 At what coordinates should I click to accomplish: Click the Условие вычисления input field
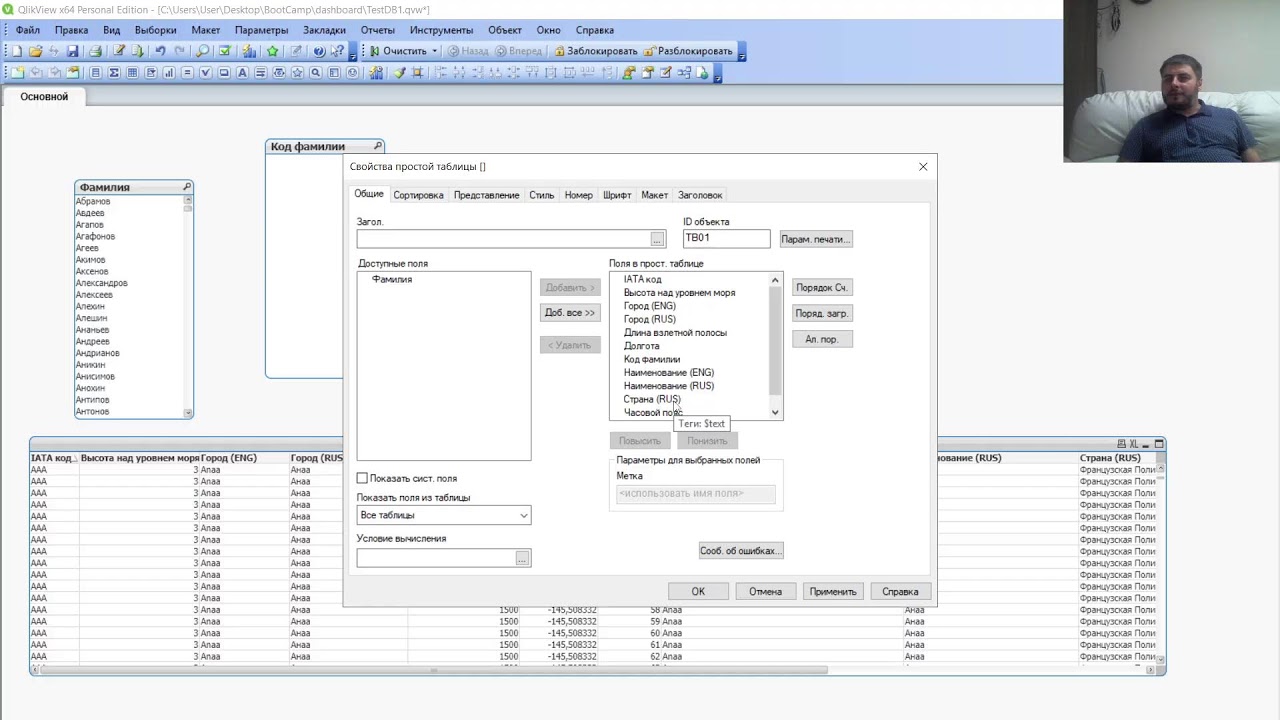[436, 558]
